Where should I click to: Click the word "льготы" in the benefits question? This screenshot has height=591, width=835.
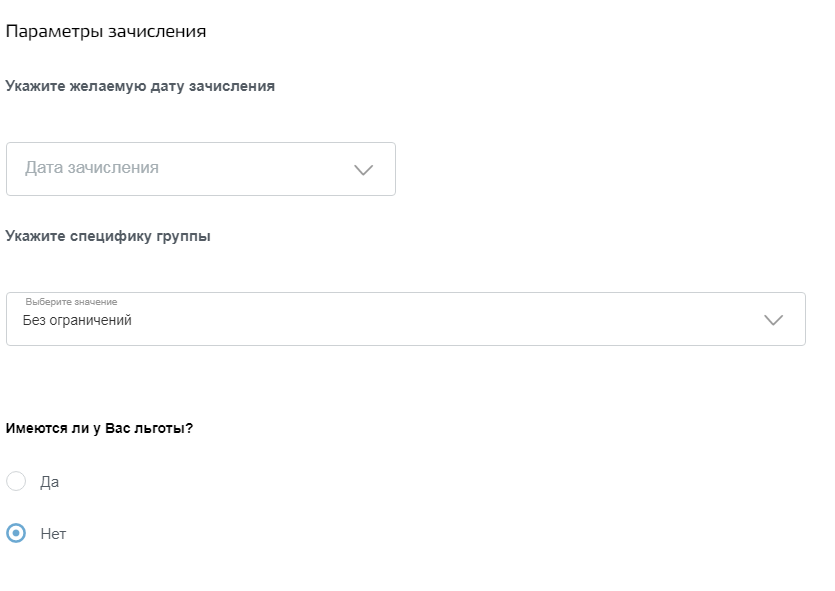click(x=164, y=428)
